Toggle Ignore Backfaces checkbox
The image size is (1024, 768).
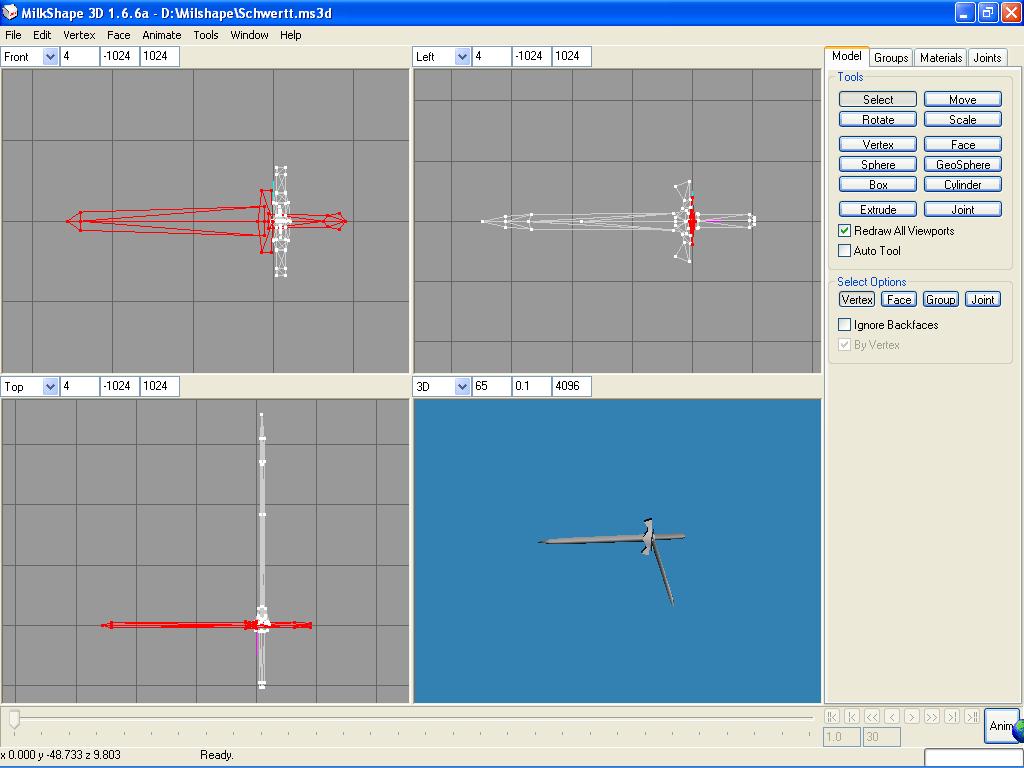tap(845, 325)
